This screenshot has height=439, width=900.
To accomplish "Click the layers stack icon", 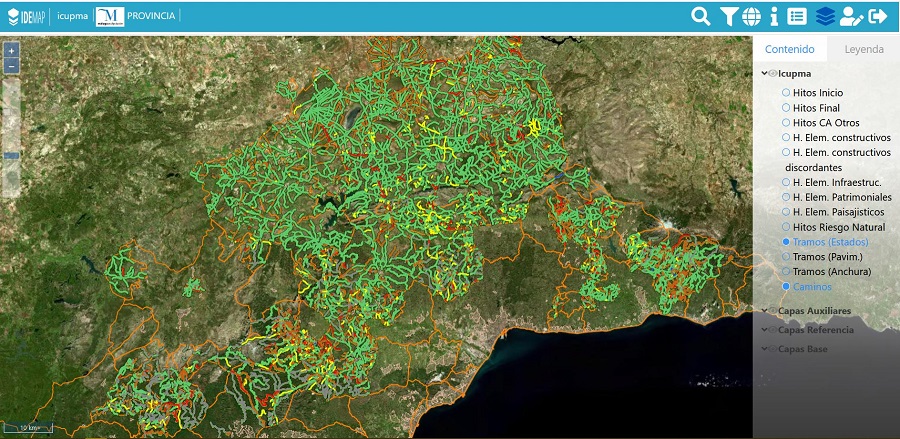I will tap(825, 17).
